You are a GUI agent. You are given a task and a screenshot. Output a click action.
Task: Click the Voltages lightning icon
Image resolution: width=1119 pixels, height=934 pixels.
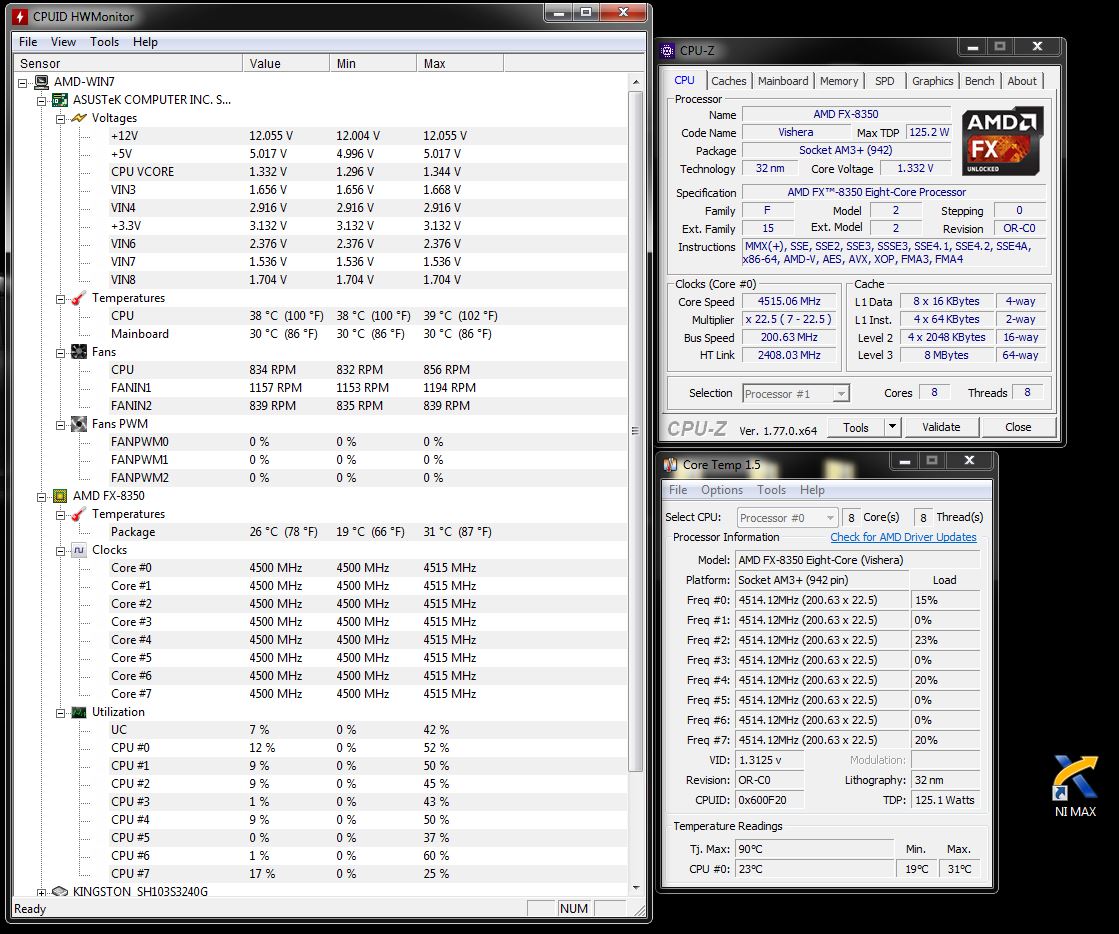tap(79, 118)
